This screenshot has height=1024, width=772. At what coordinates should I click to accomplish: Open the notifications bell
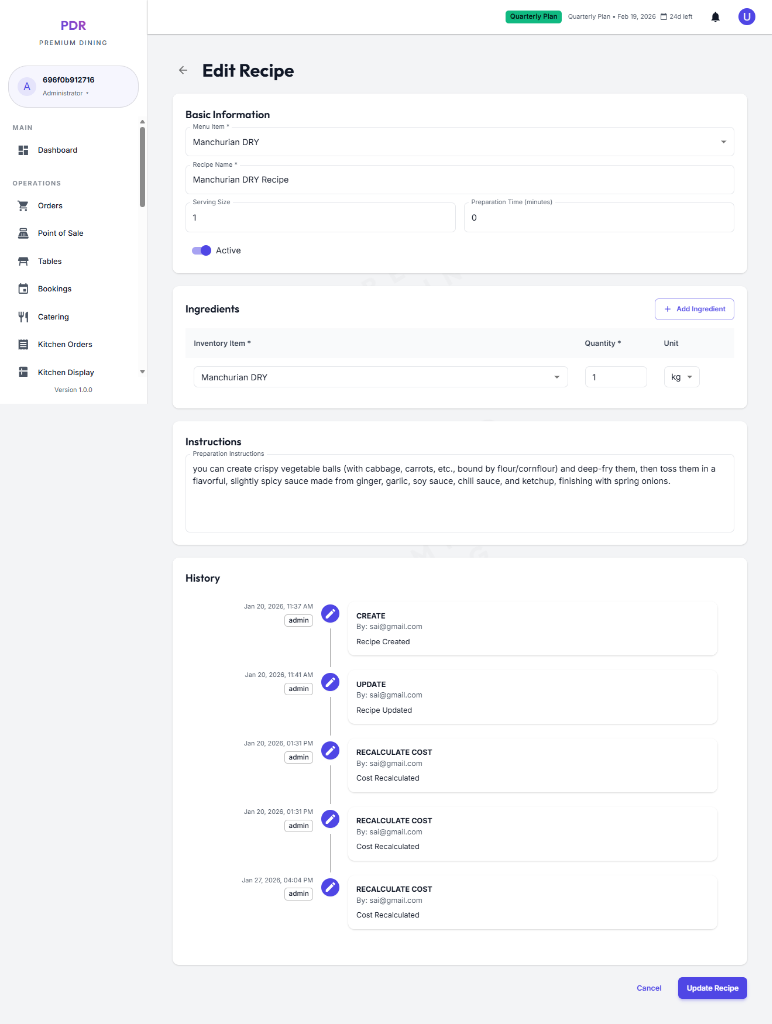coord(715,17)
